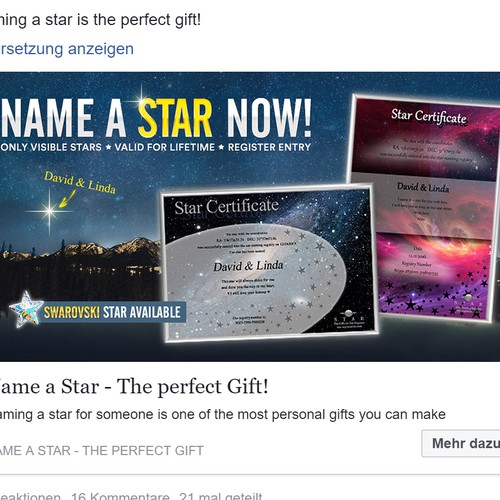Image resolution: width=500 pixels, height=500 pixels.
Task: Open 'Name a Star - The perfect Gift!' headline
Action: pos(134,387)
